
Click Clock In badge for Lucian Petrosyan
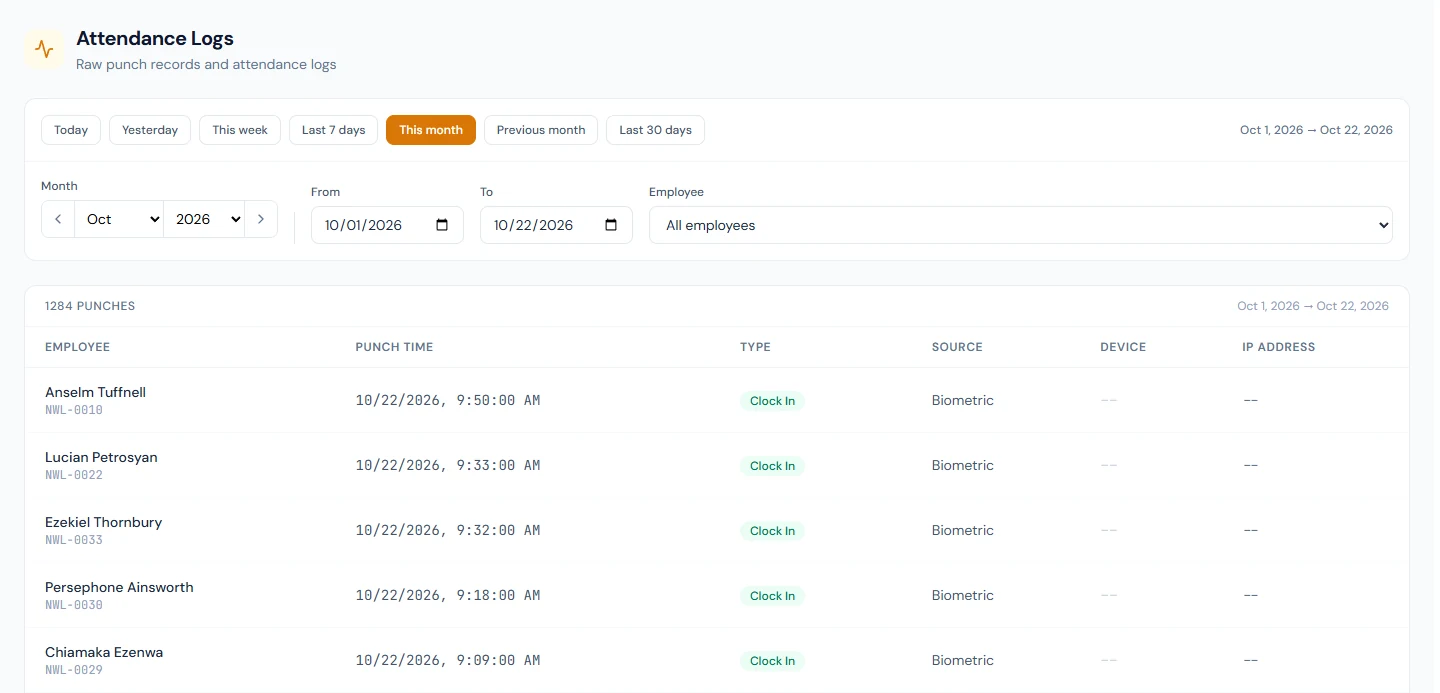pos(772,466)
